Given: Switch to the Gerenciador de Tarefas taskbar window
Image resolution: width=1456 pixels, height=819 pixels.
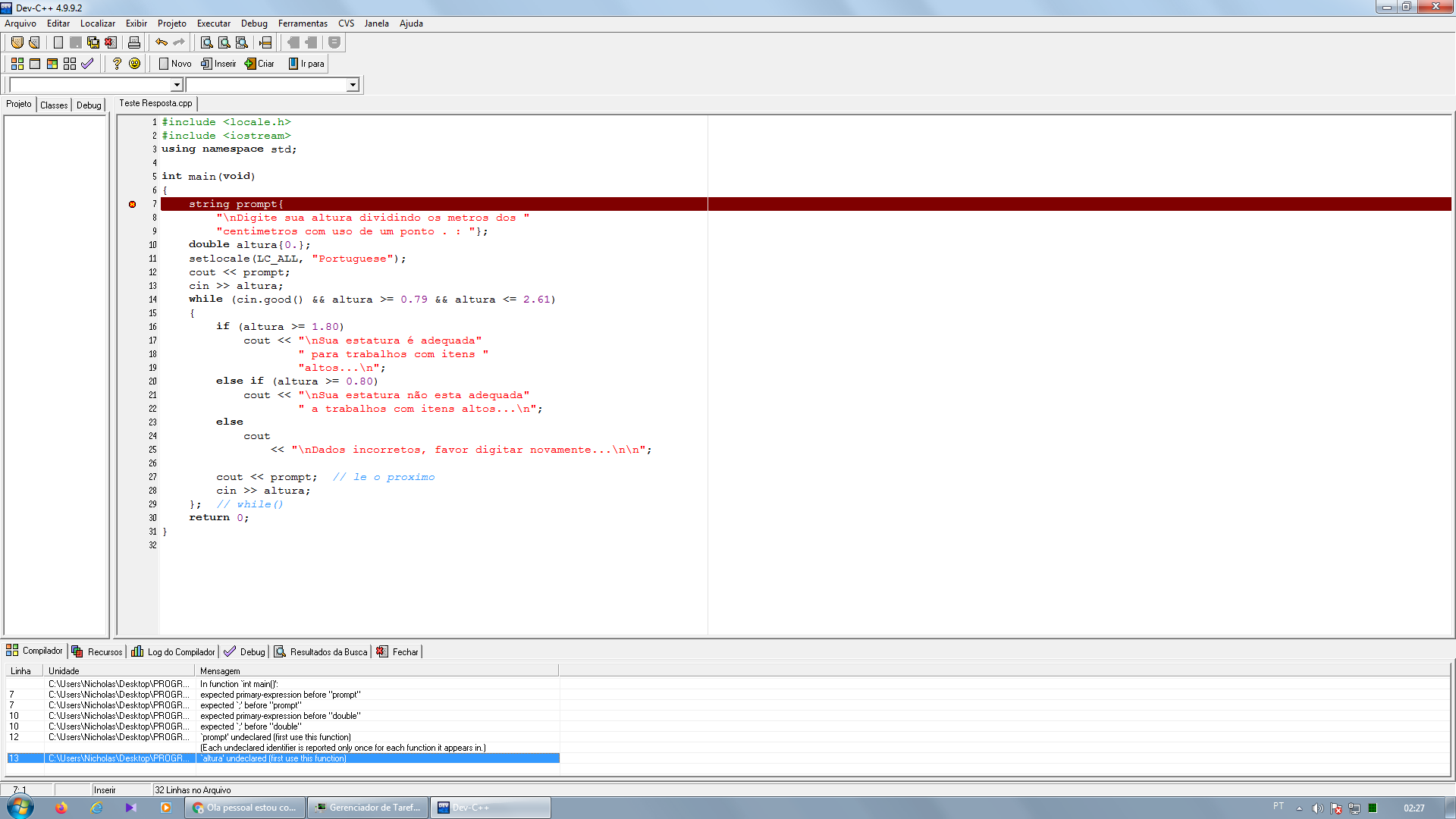Looking at the screenshot, I should tap(369, 808).
